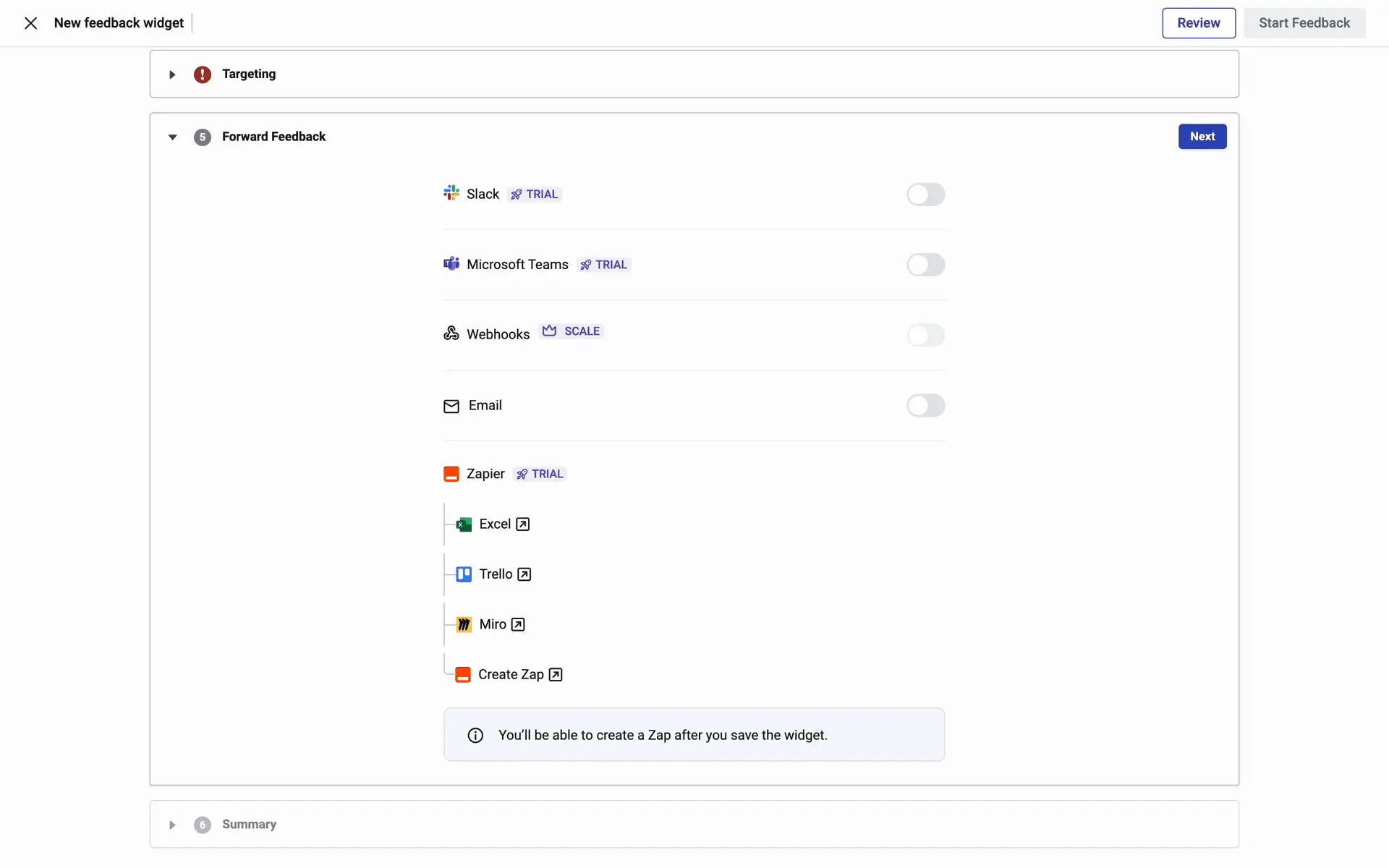
Task: Close the new feedback widget editor
Action: [x=30, y=23]
